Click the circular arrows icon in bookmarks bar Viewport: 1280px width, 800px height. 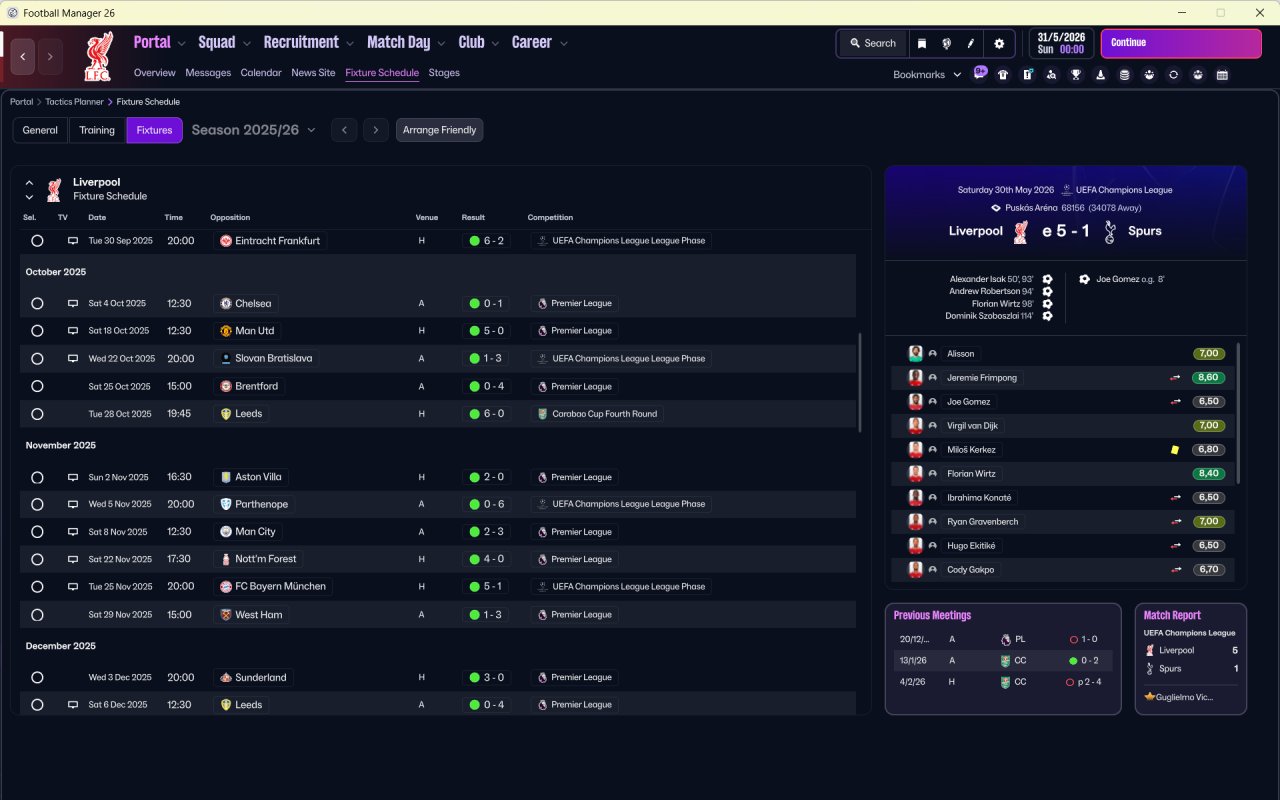pyautogui.click(x=1173, y=75)
